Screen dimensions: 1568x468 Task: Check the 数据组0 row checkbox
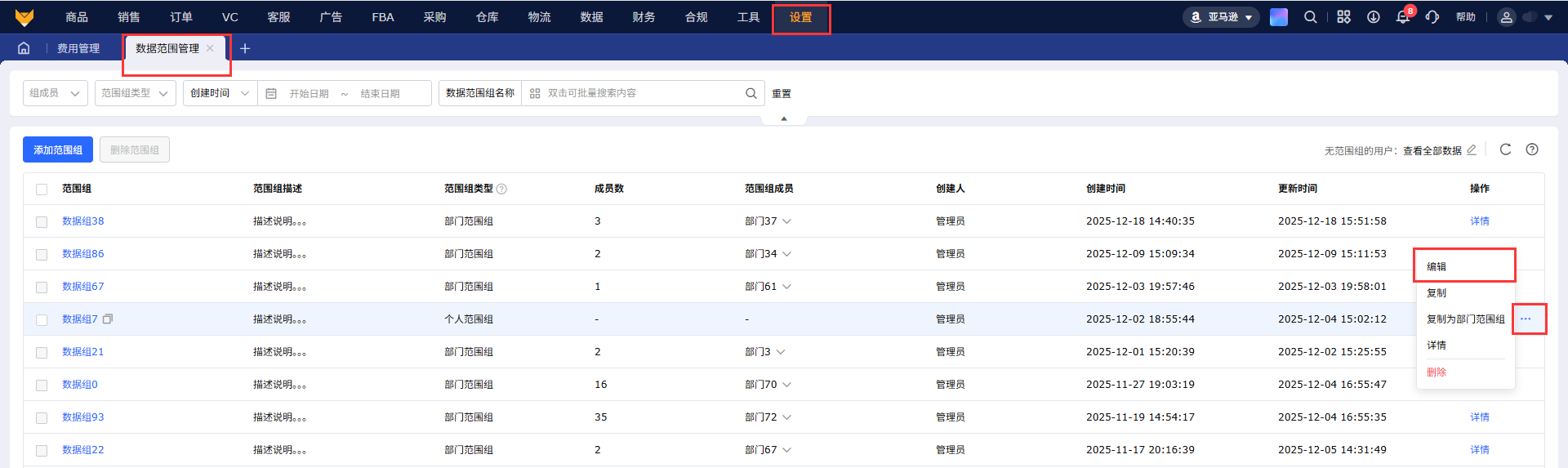point(42,385)
